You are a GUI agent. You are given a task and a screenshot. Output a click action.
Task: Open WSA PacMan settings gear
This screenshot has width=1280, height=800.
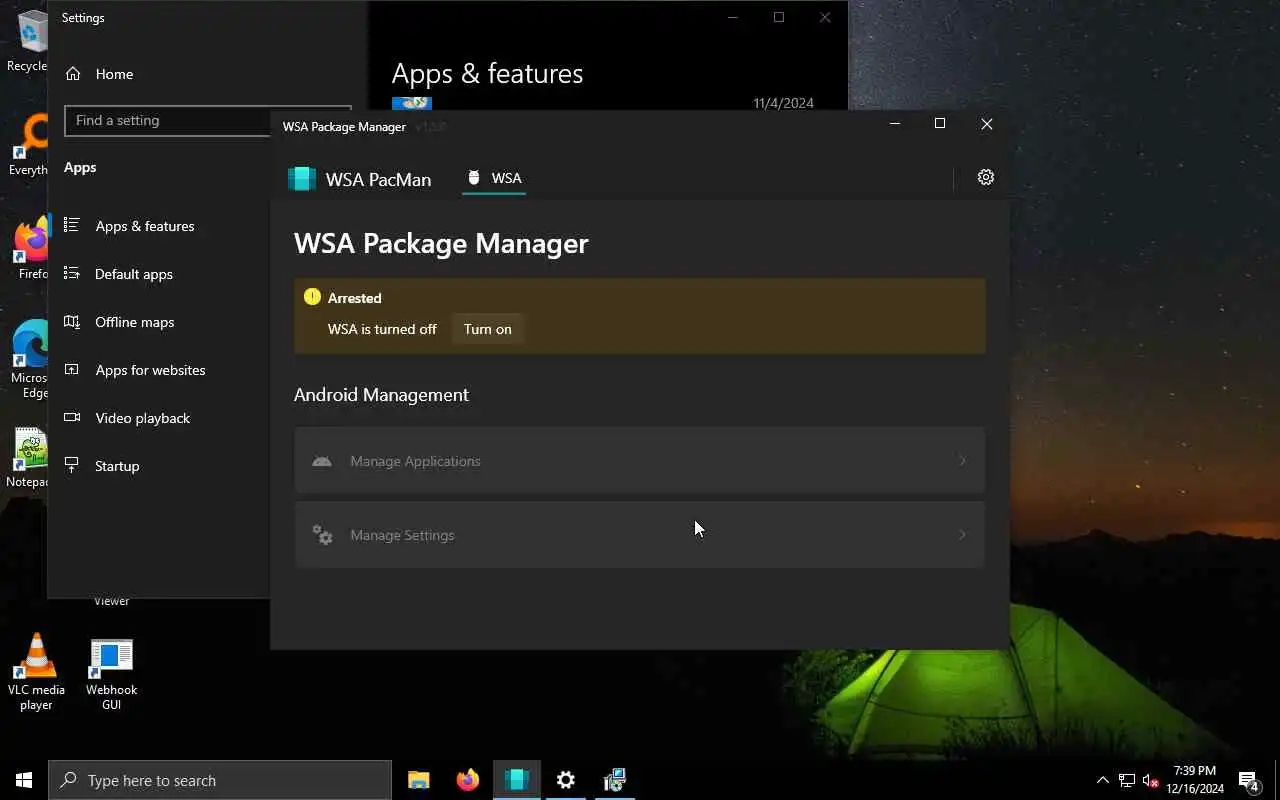point(986,177)
